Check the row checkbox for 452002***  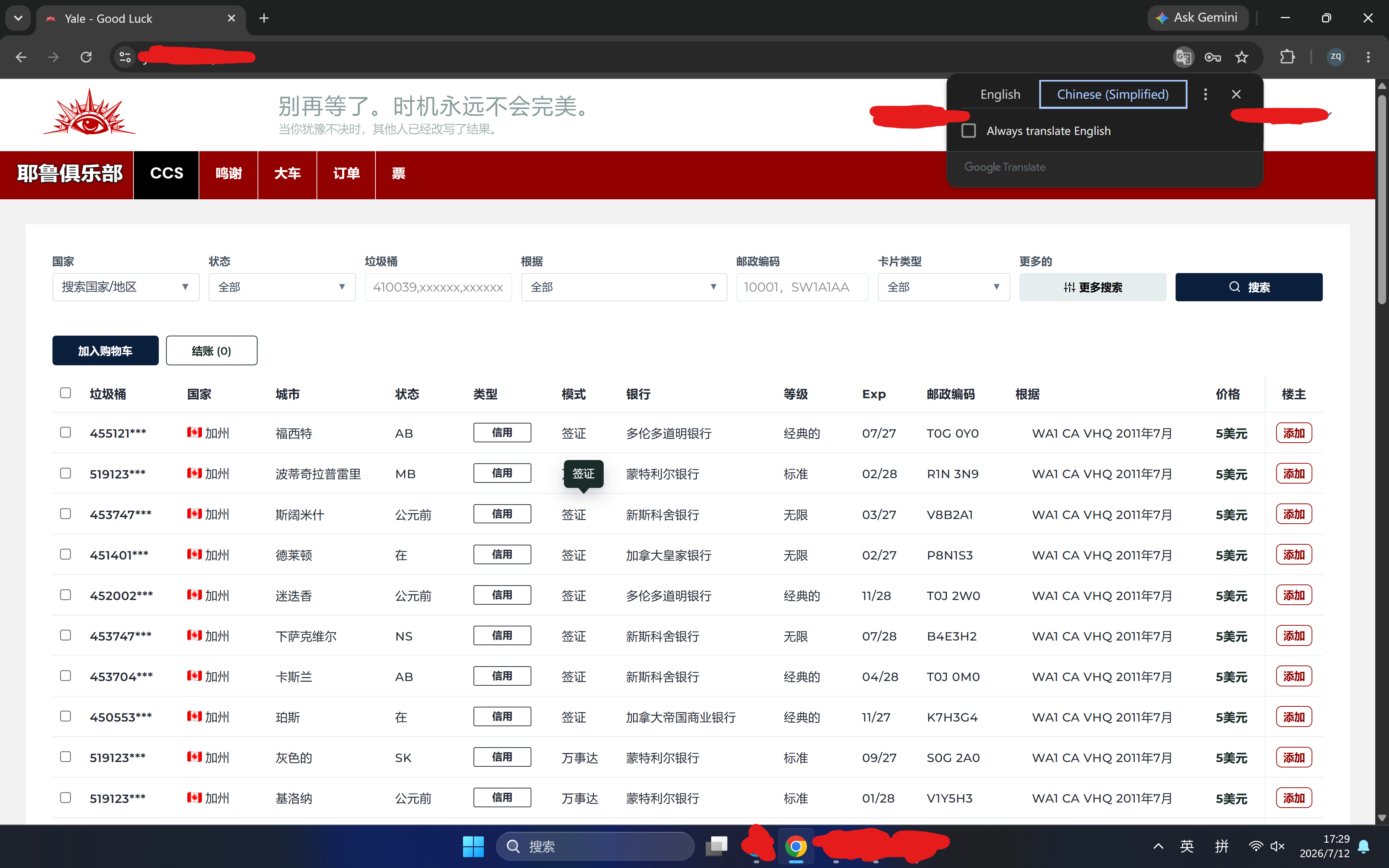point(65,595)
